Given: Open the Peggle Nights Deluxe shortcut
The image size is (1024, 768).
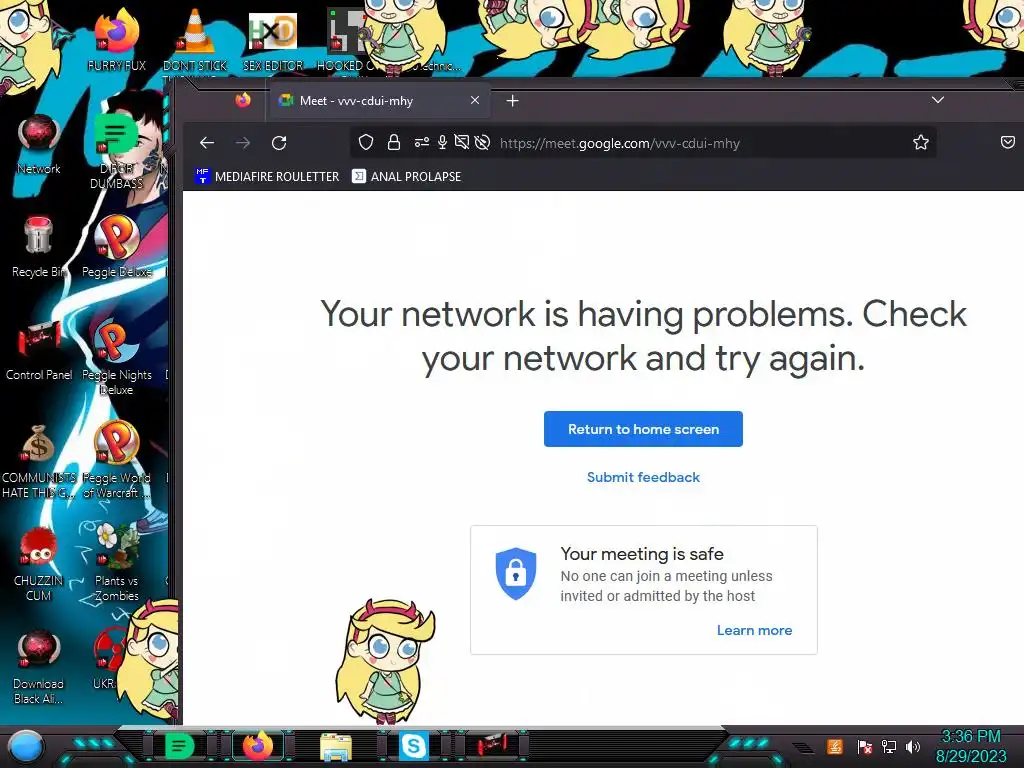Looking at the screenshot, I should point(117,358).
